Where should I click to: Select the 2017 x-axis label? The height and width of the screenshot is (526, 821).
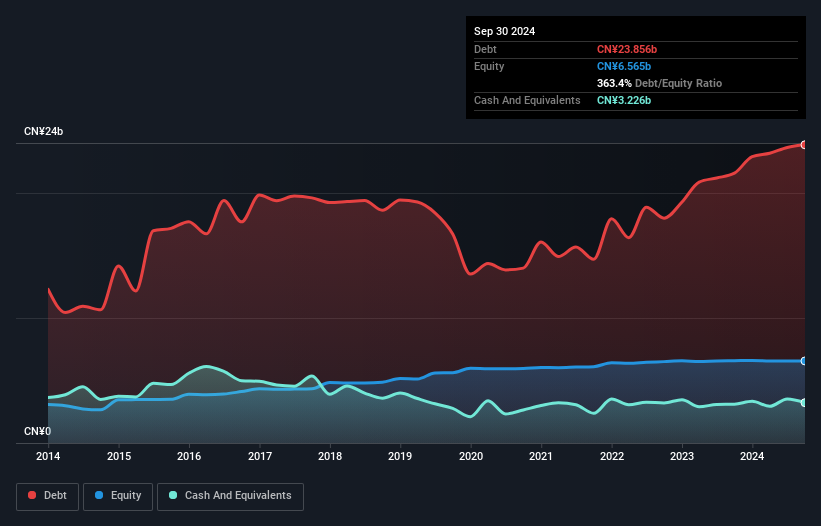pyautogui.click(x=260, y=456)
